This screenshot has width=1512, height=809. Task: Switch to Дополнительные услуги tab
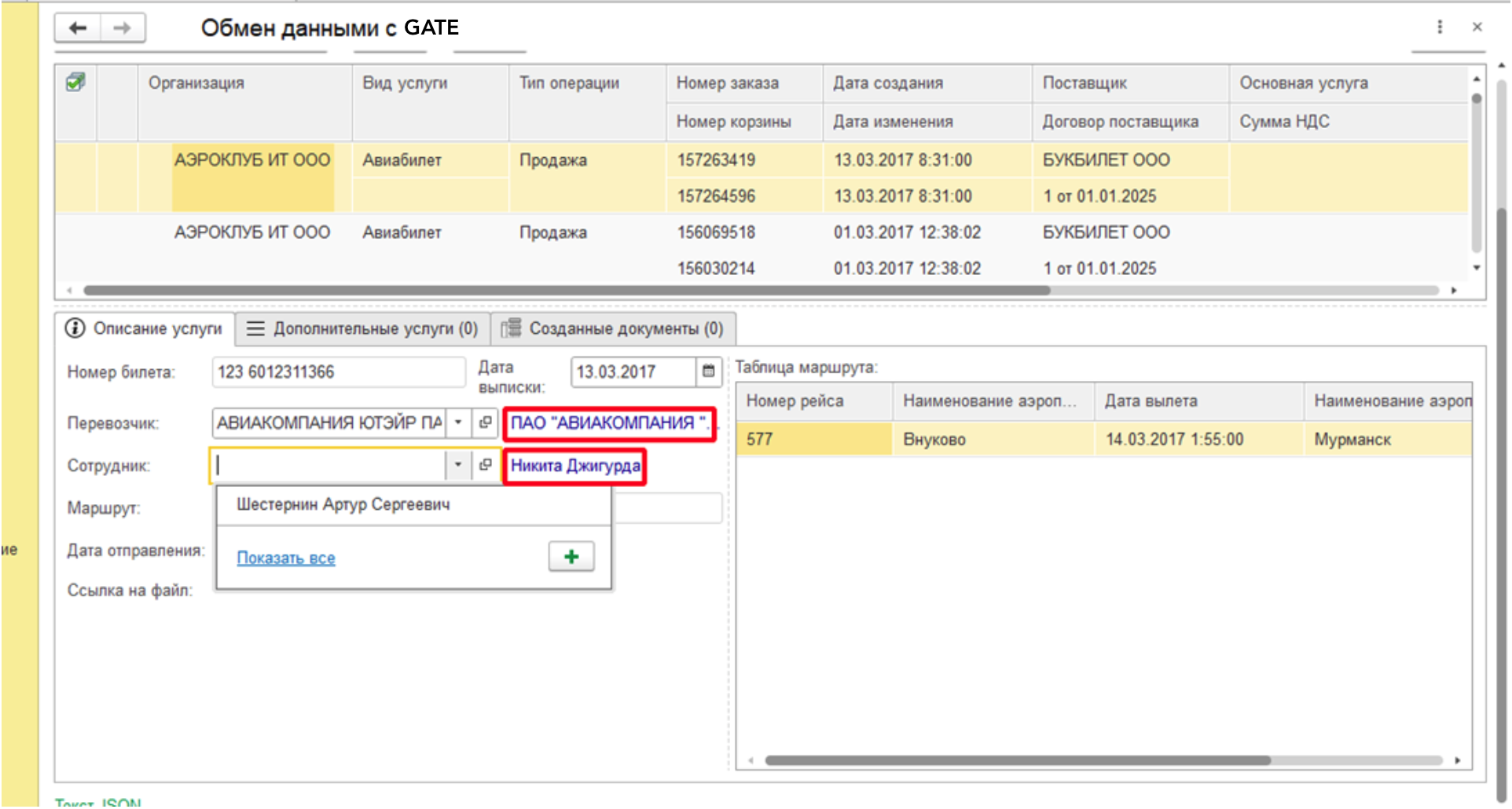point(362,328)
